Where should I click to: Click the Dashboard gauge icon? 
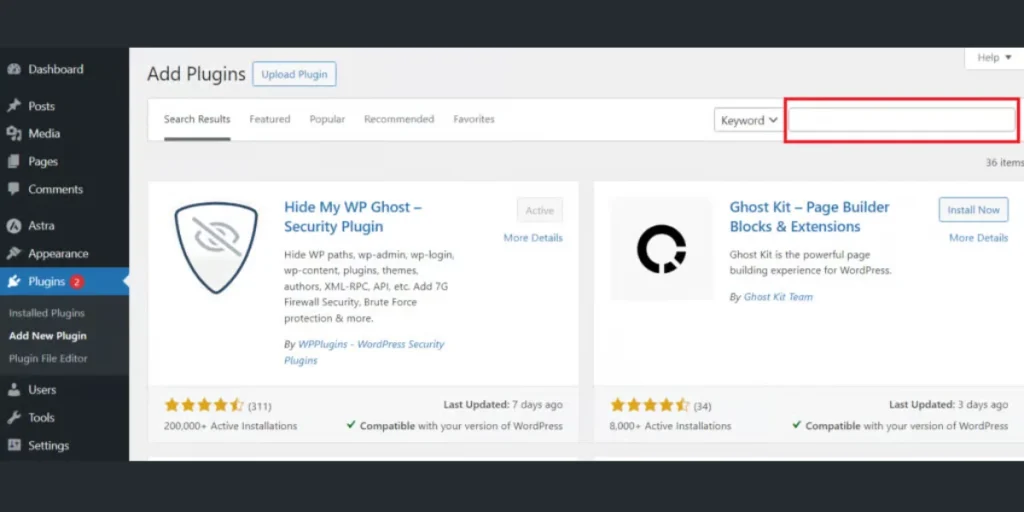tap(14, 69)
